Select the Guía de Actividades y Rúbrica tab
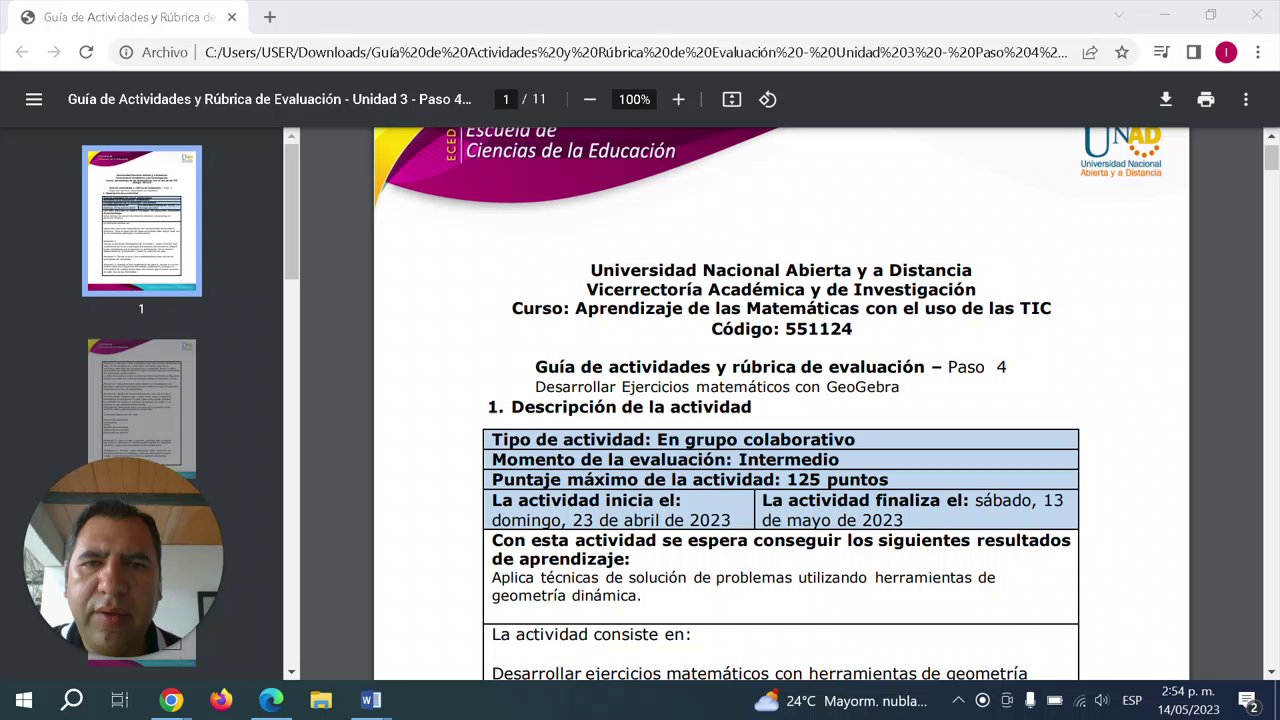 click(130, 17)
